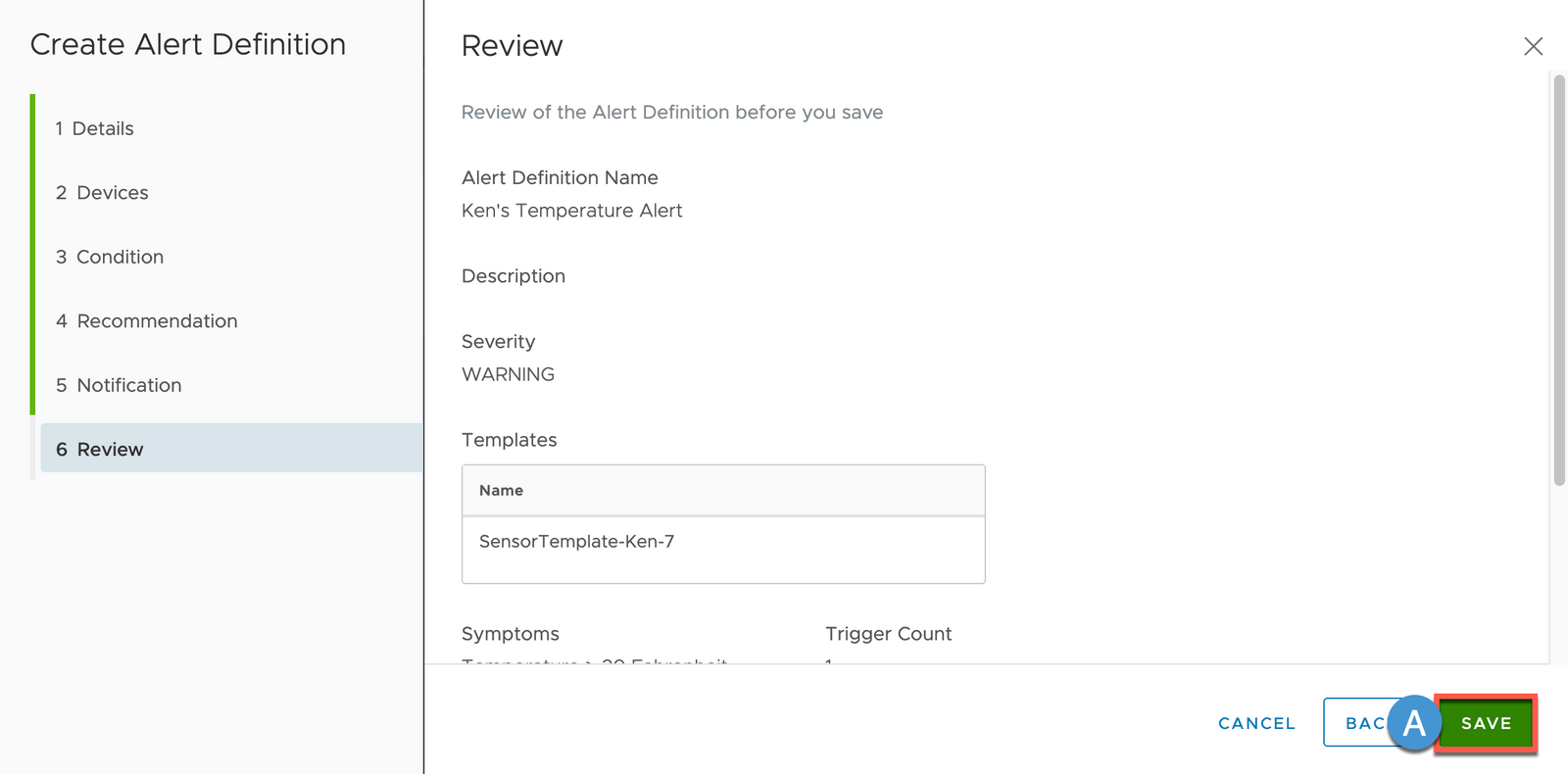1568x774 pixels.
Task: Go to step 1 Details
Action: coord(95,128)
